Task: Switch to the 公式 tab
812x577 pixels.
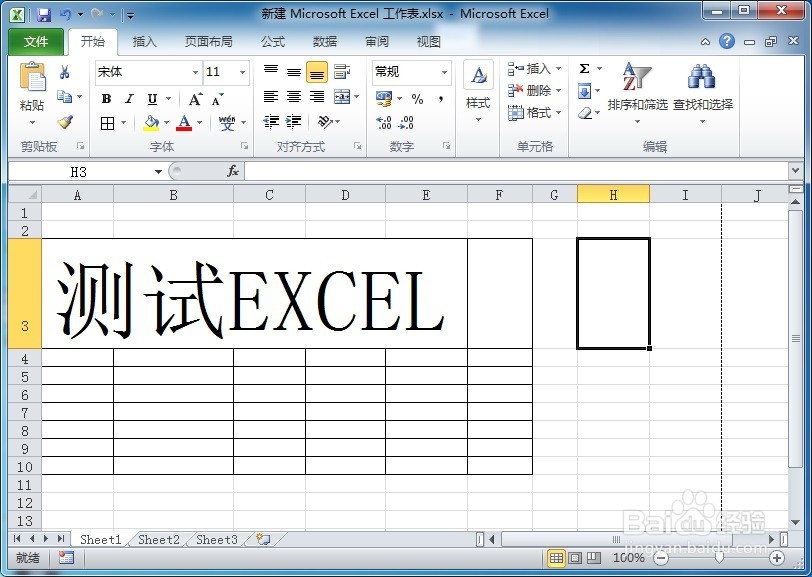Action: point(273,41)
